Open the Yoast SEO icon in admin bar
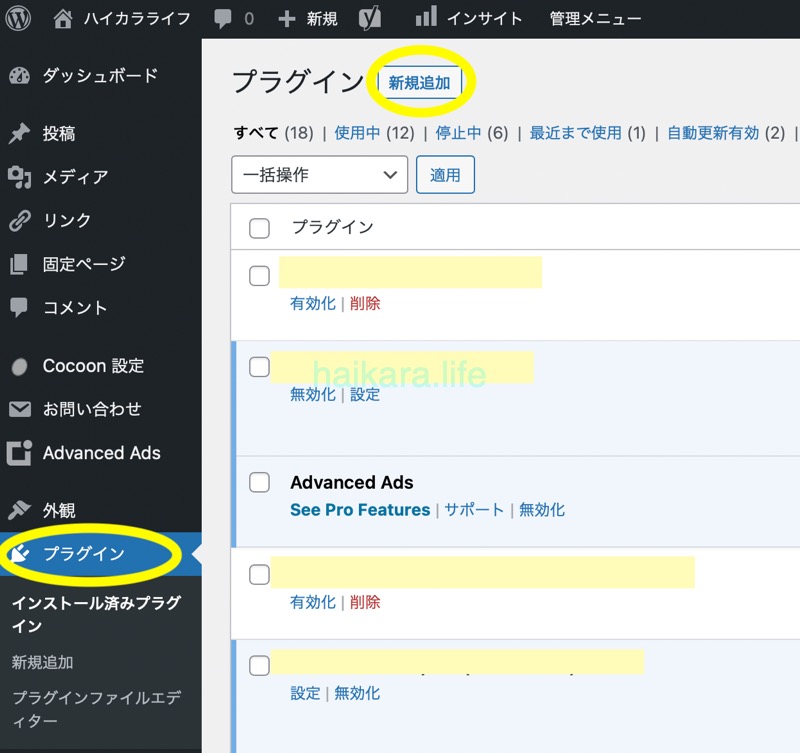Viewport: 800px width, 753px height. [370, 19]
